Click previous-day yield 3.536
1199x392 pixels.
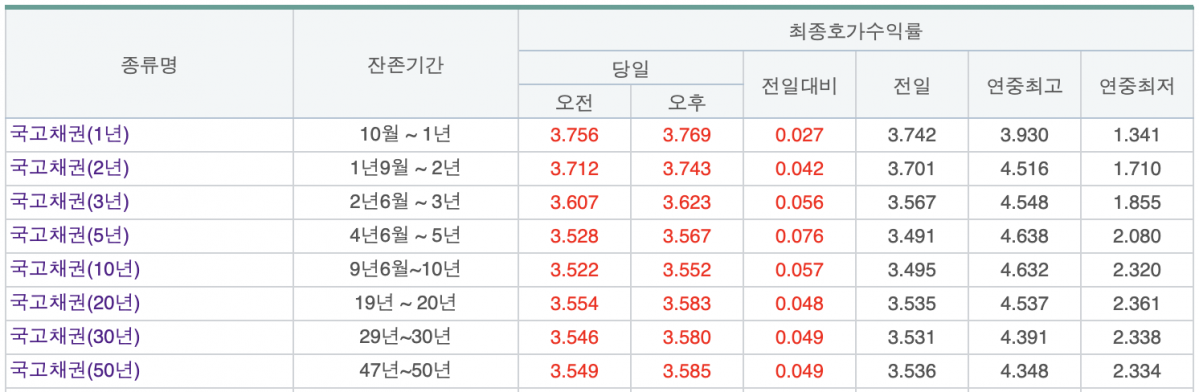coord(911,371)
